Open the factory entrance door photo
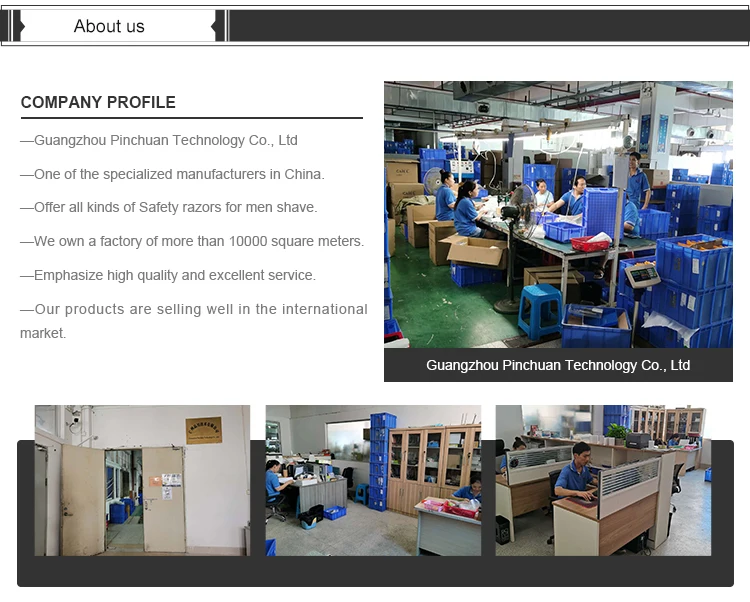Image resolution: width=750 pixels, height=602 pixels. point(142,481)
